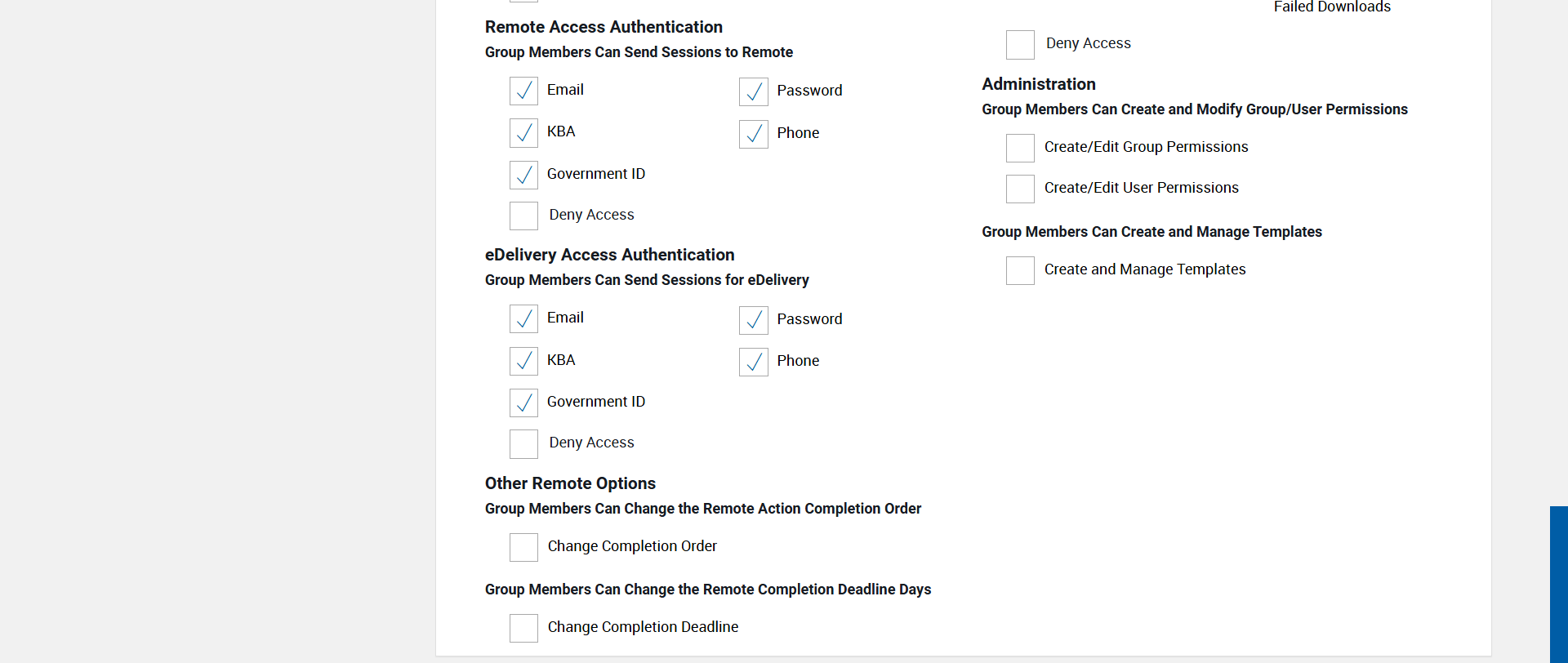Uncheck Email under eDelivery Access Authentication
Screen dimensions: 1568x663
[x=523, y=318]
